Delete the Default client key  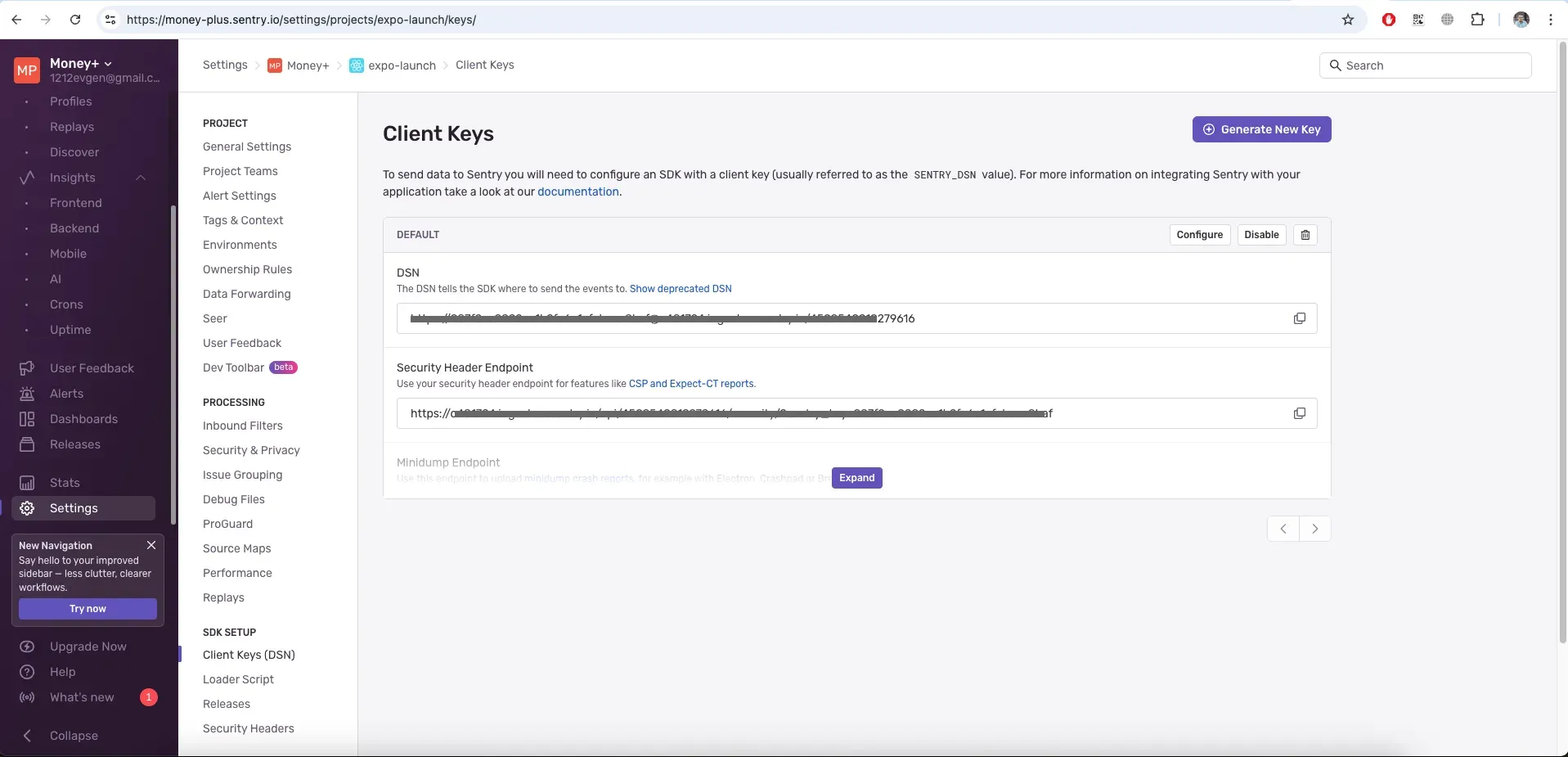(x=1305, y=235)
